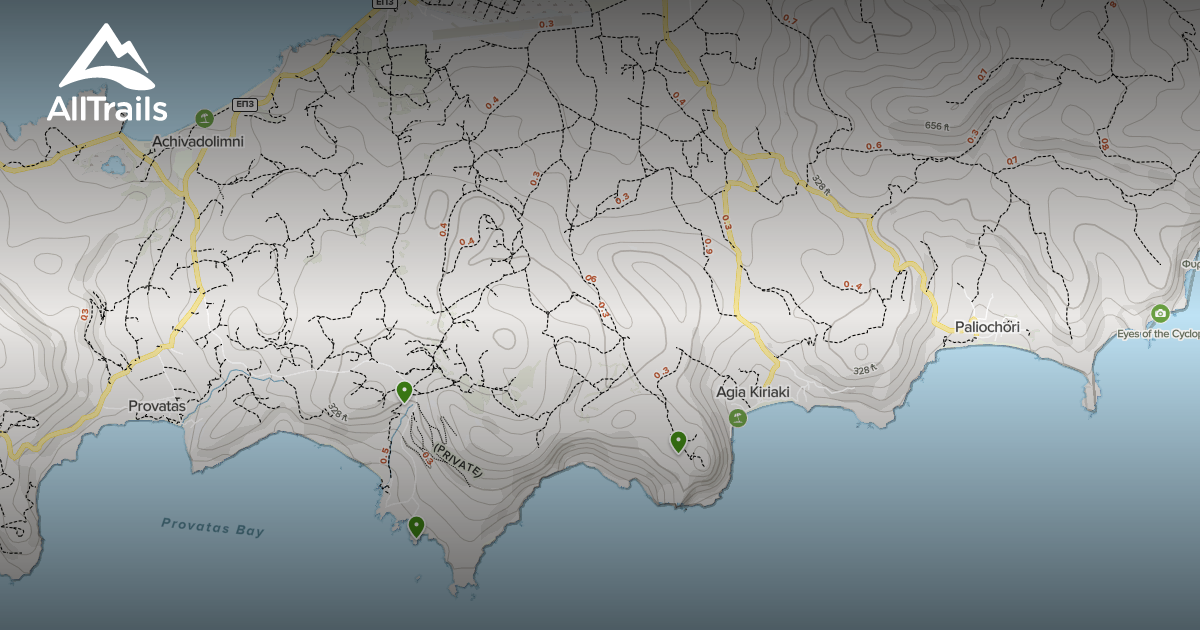Click the EΠ3 road shield on the north coast
This screenshot has width=1200, height=630.
click(245, 104)
